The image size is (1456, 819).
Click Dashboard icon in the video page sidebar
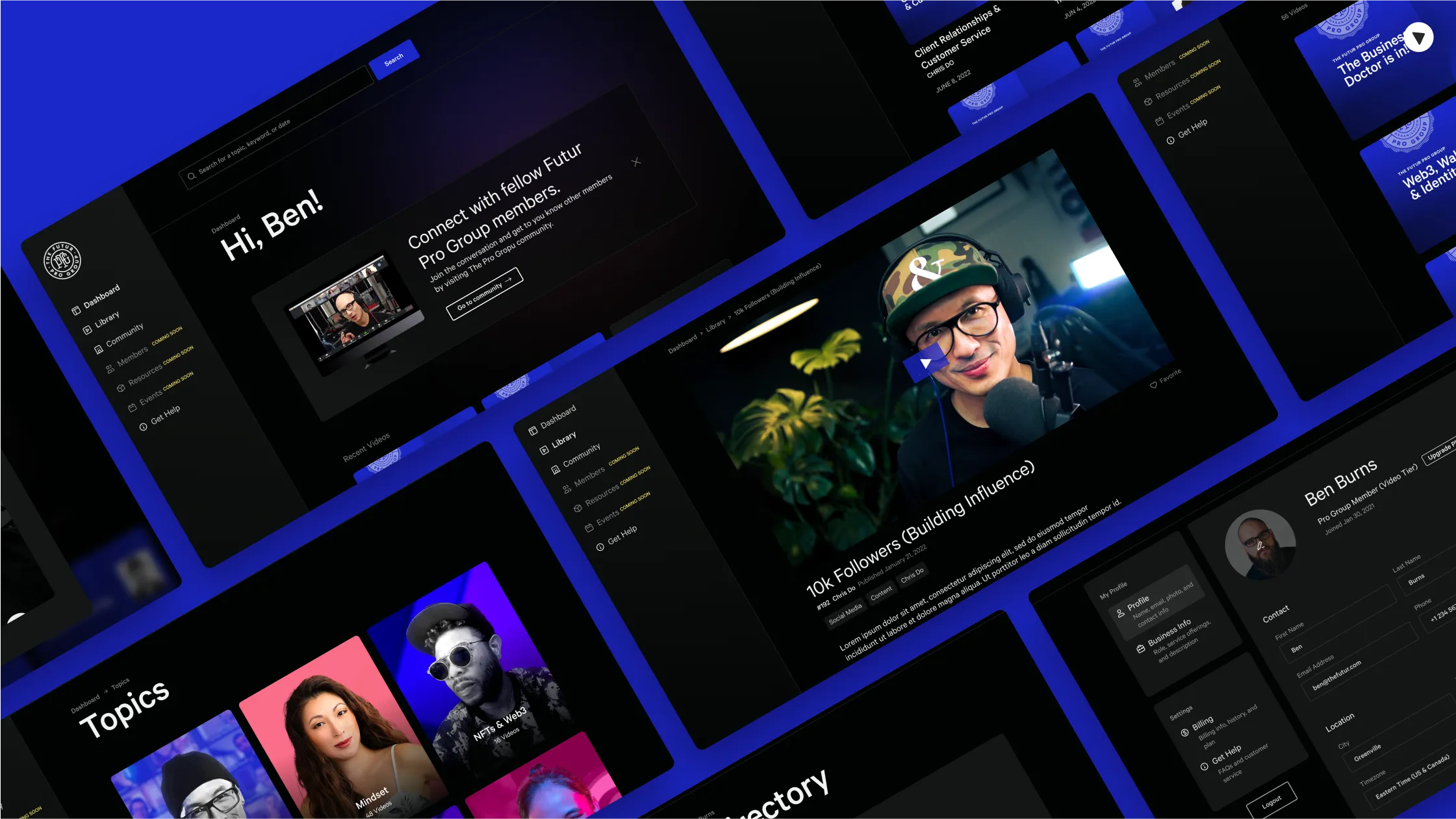[533, 431]
